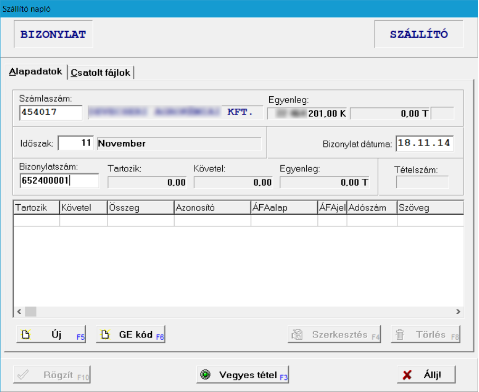Switch to the Alapadatok tab
Viewport: 479px width, 392px height.
36,72
